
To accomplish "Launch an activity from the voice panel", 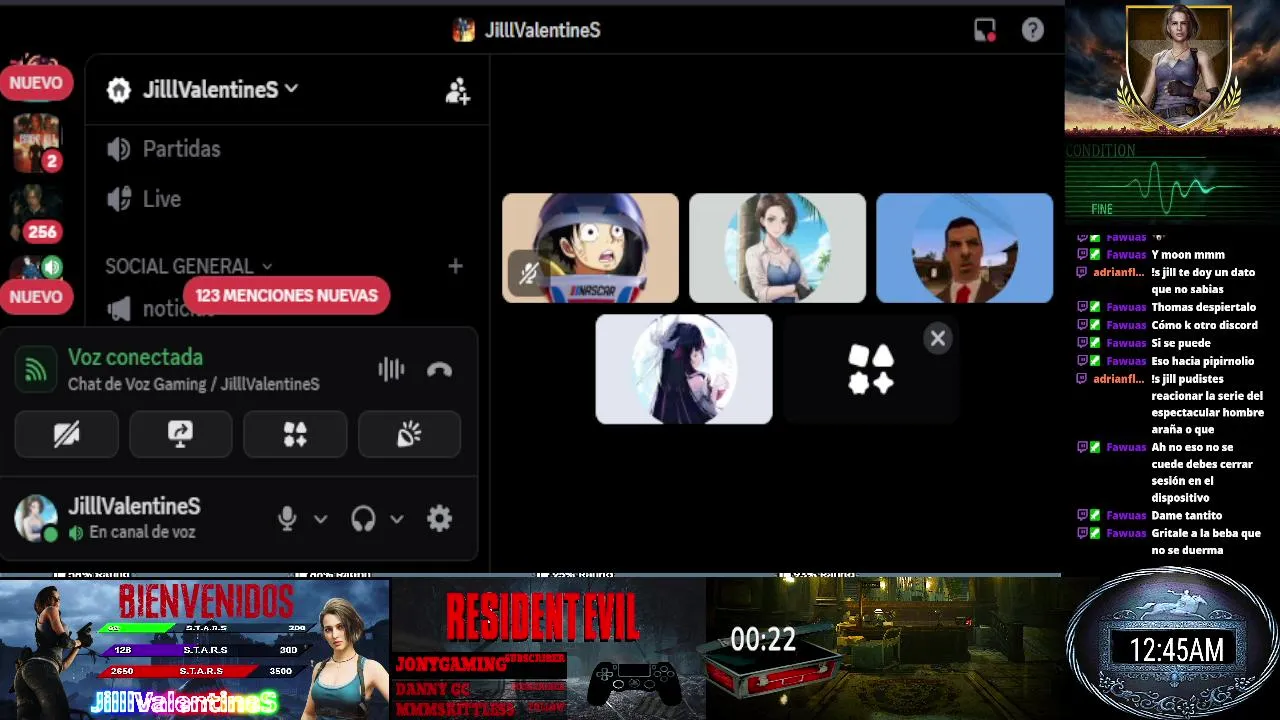I will [295, 434].
